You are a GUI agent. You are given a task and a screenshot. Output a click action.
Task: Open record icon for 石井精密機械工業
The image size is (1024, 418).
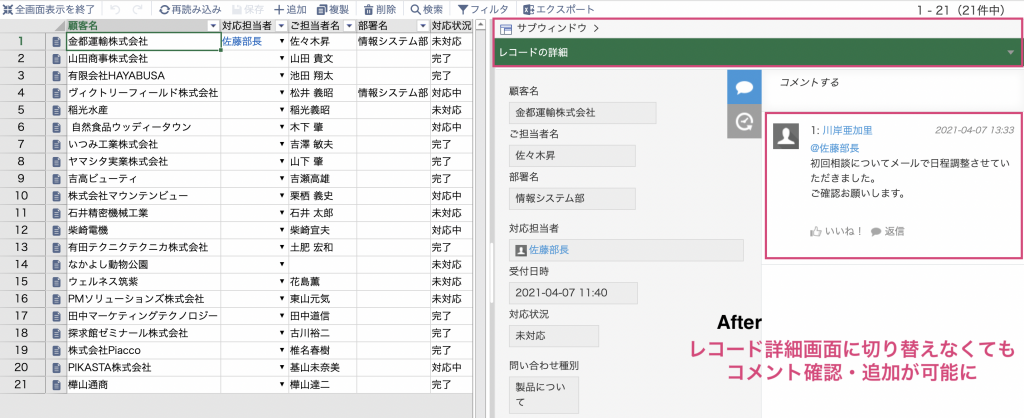coord(56,213)
